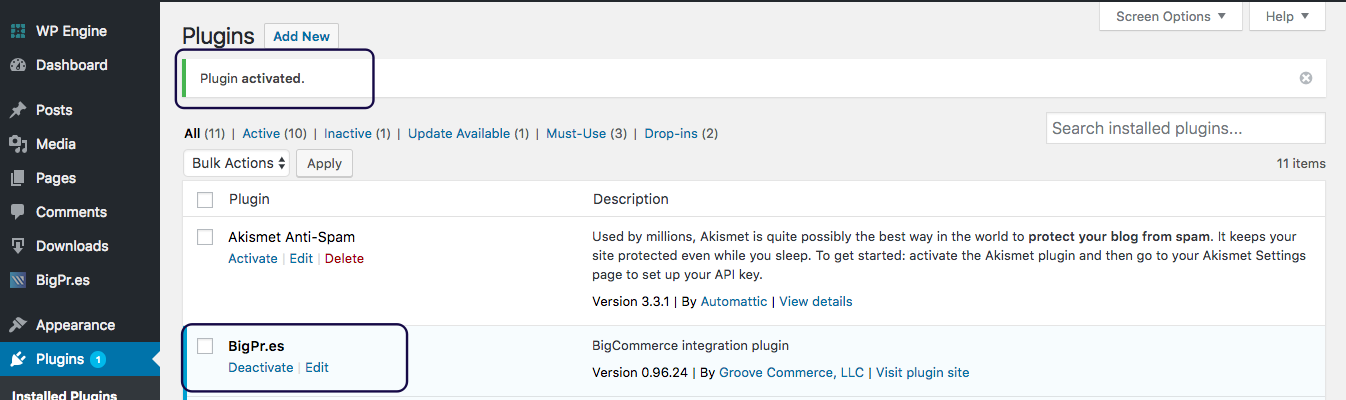Click the Dashboard gauge icon
This screenshot has width=1346, height=400.
18,65
